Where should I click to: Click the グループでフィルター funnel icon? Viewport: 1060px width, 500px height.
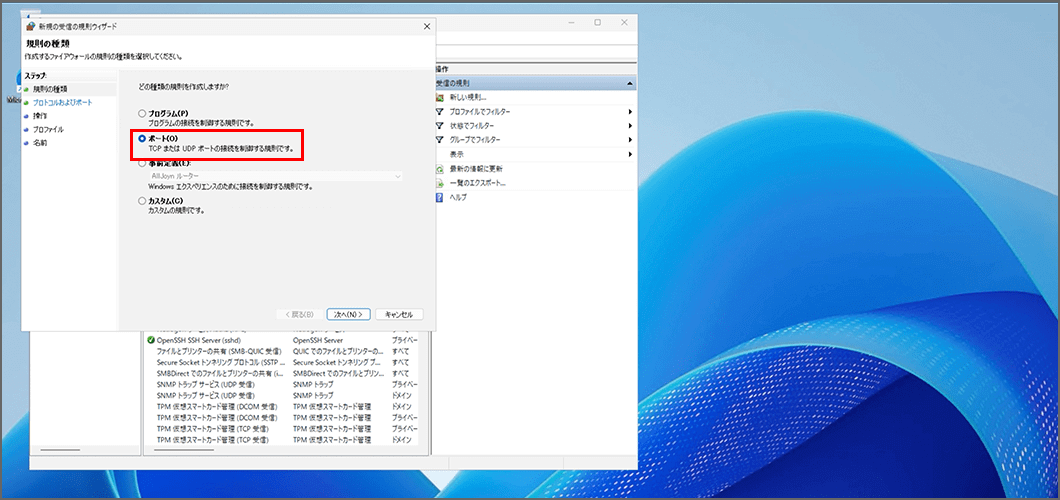[x=441, y=139]
